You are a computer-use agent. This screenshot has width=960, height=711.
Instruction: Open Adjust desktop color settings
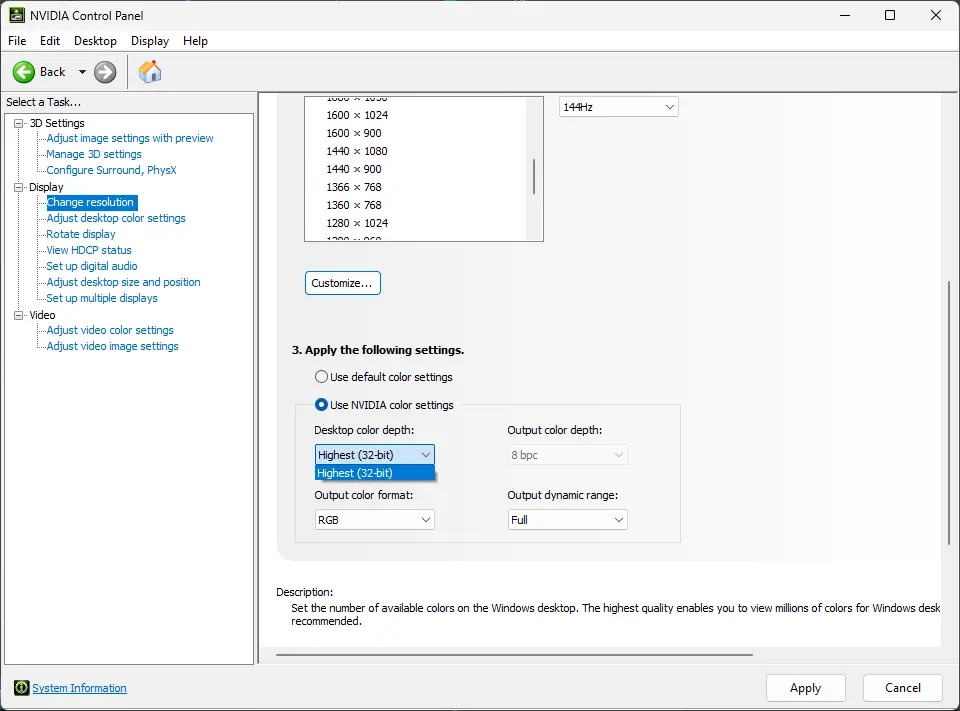(x=116, y=218)
